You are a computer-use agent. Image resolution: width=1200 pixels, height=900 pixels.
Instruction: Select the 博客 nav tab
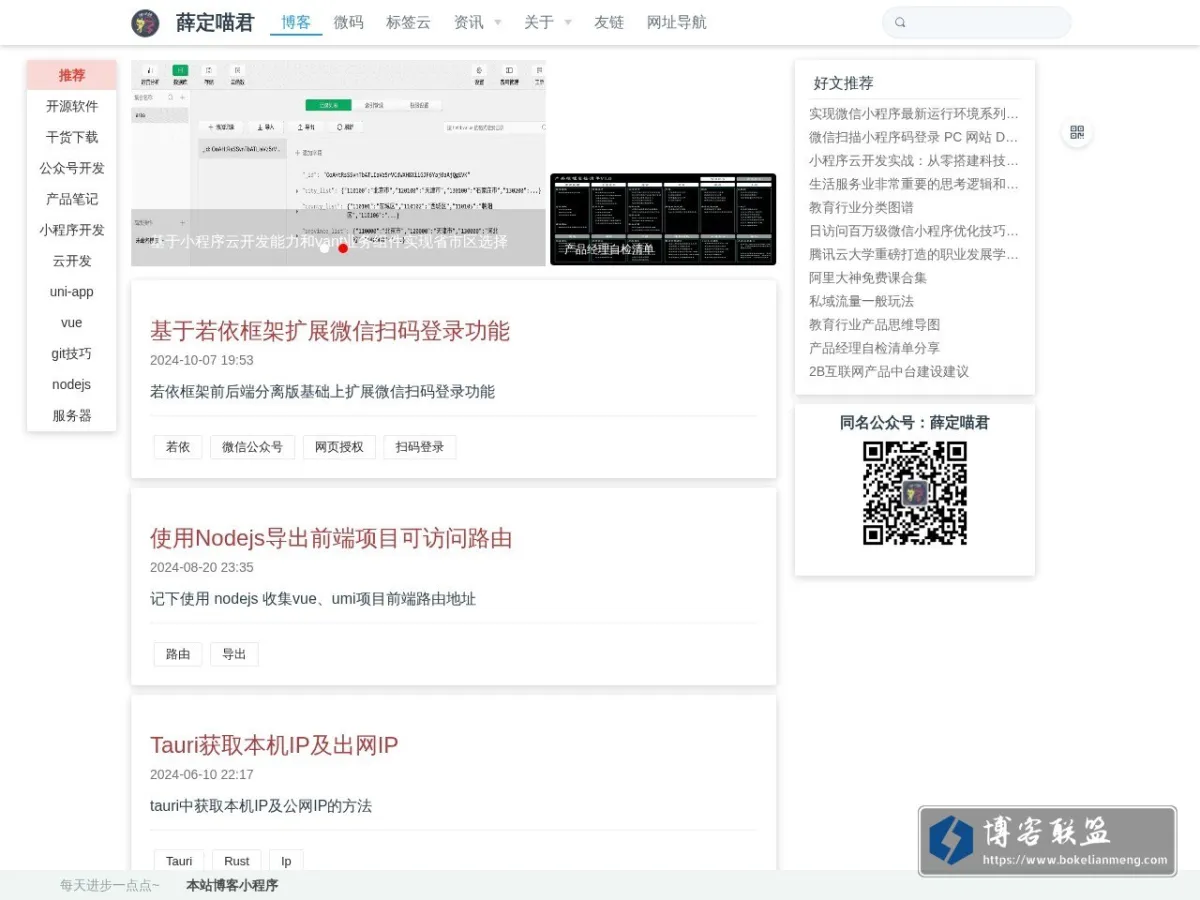(x=296, y=22)
